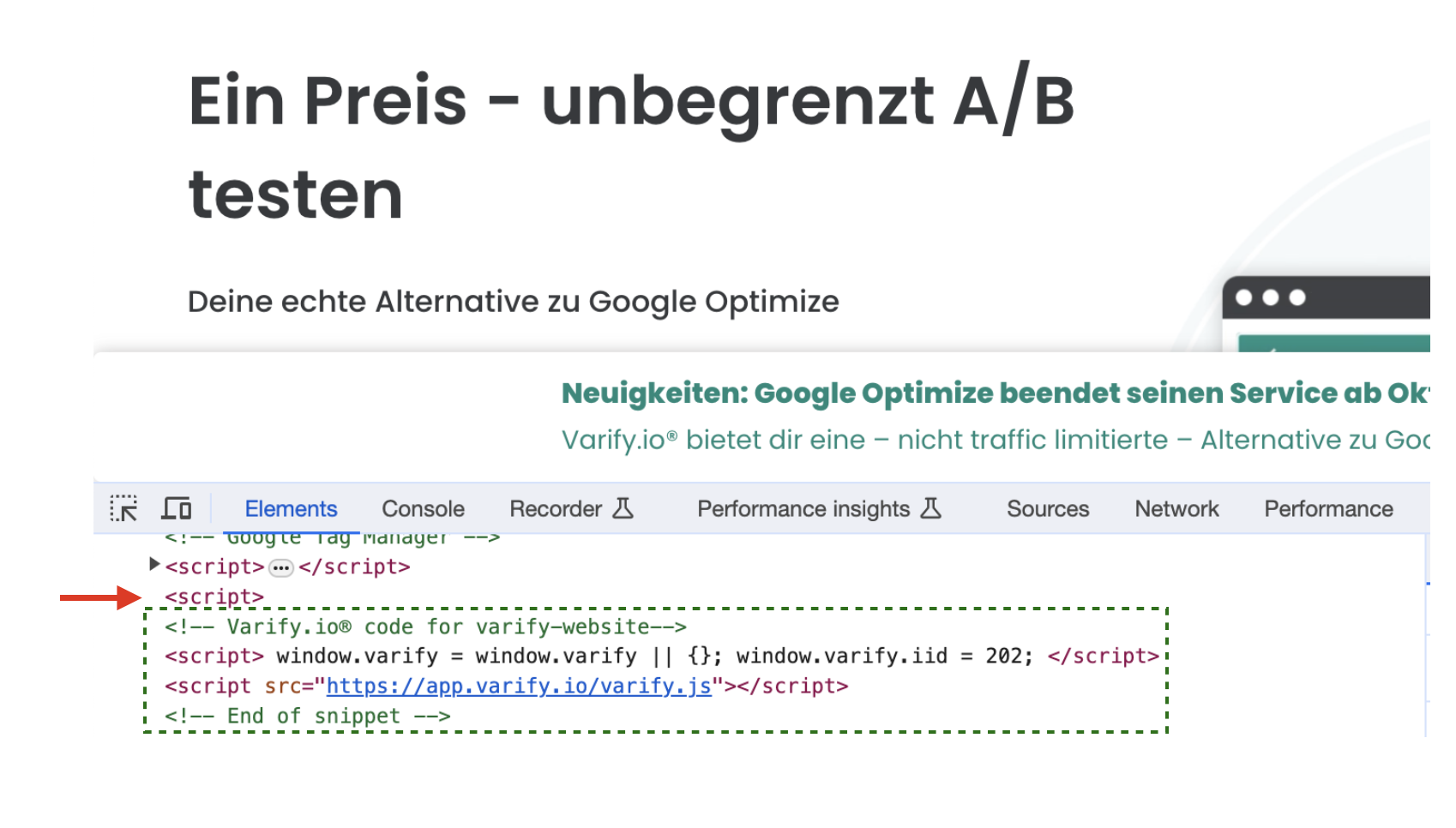Open the app.varify.io/varify.js link
This screenshot has width=1456, height=828.
pos(519,686)
